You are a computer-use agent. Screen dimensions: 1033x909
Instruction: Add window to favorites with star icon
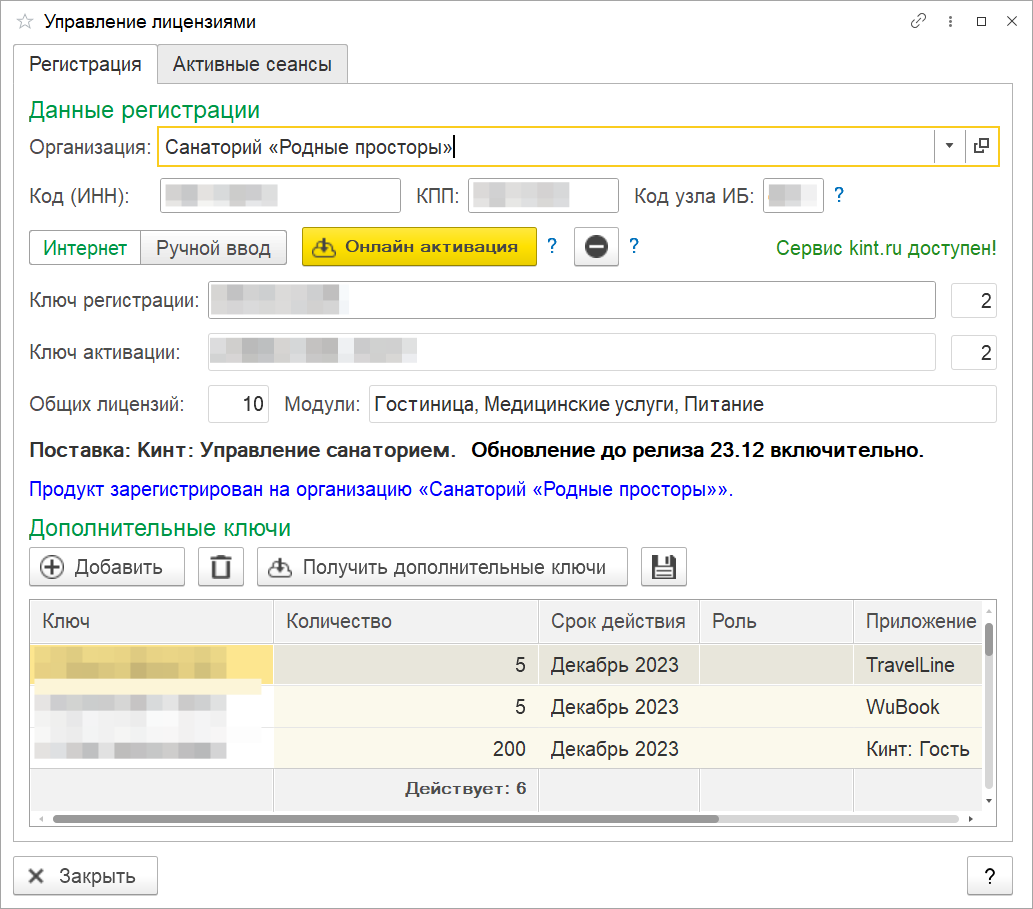click(25, 21)
